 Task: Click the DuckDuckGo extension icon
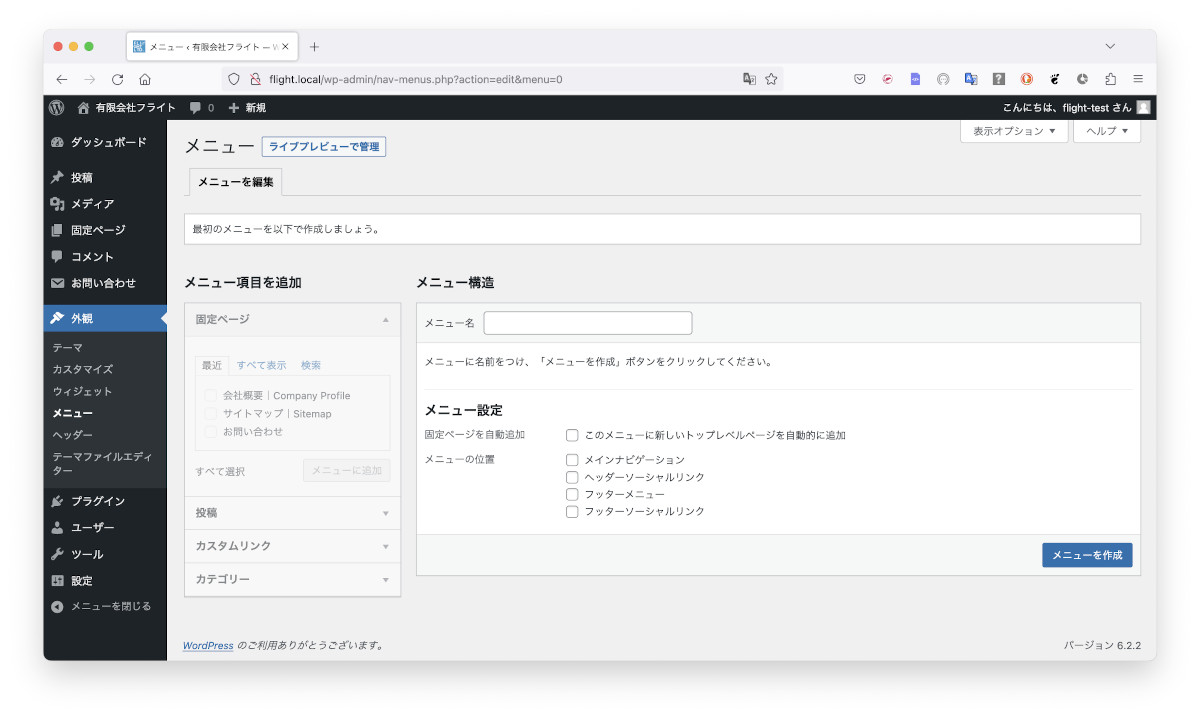[x=1026, y=79]
